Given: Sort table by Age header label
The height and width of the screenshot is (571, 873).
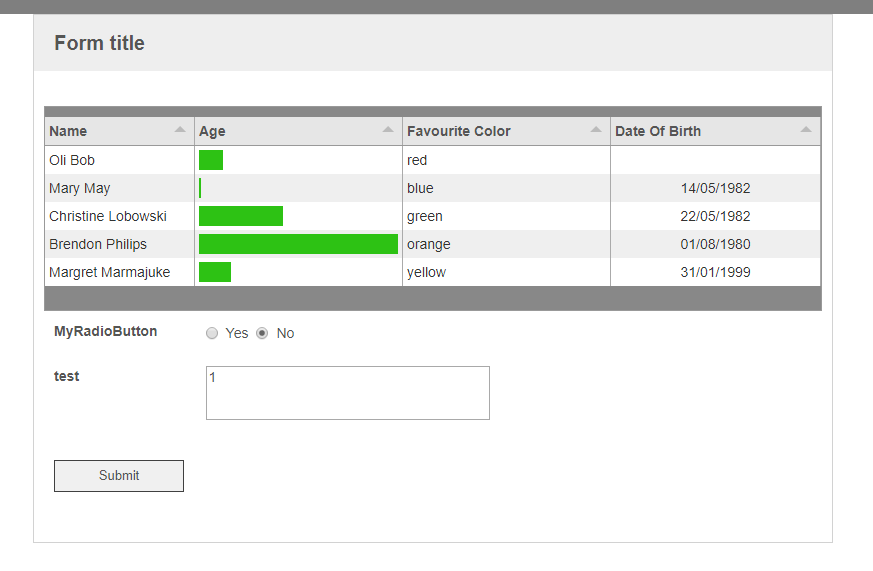Looking at the screenshot, I should (212, 131).
